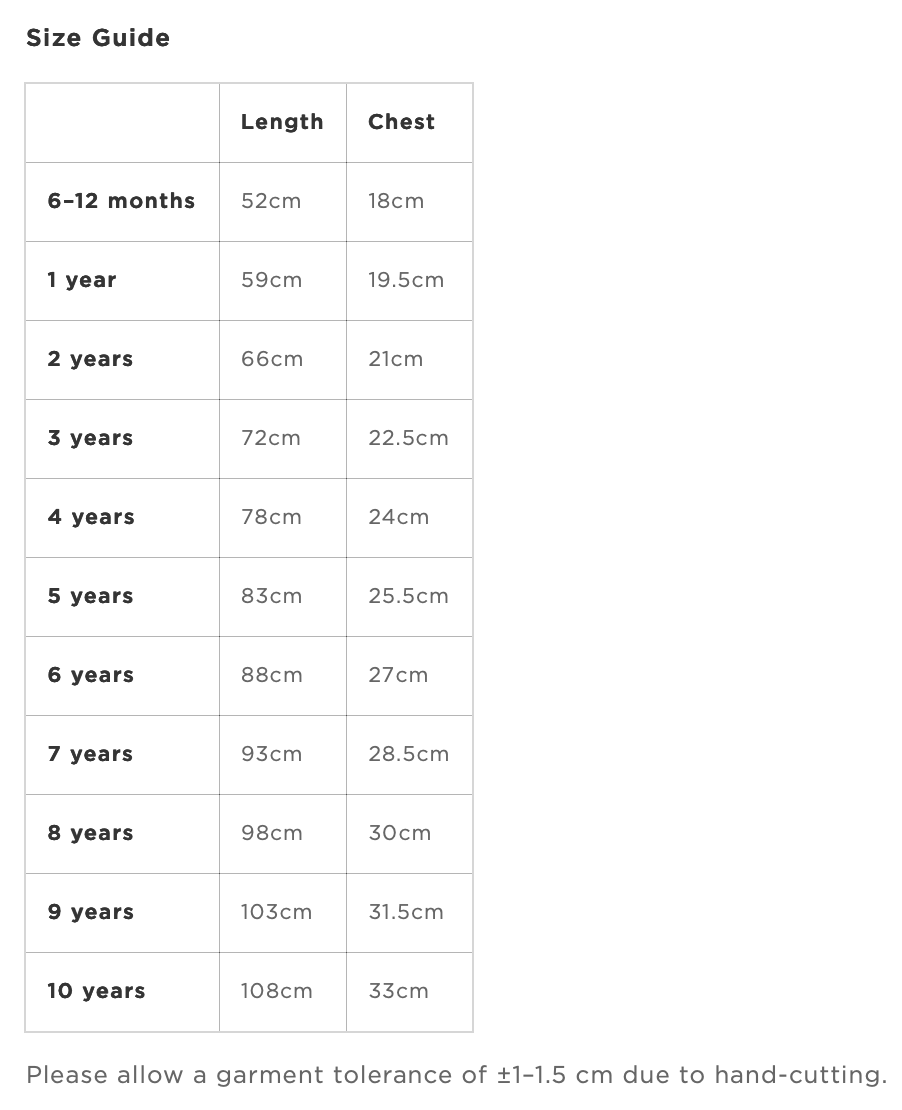Click the 1 year row label

(81, 280)
